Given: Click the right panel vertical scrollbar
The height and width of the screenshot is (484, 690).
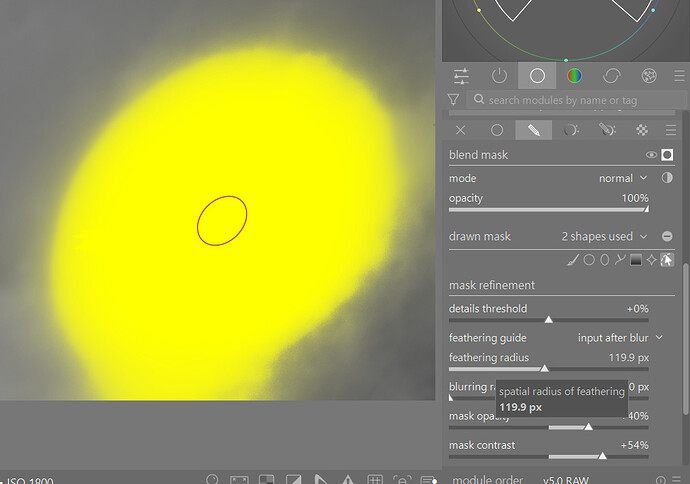Looking at the screenshot, I should point(685,339).
